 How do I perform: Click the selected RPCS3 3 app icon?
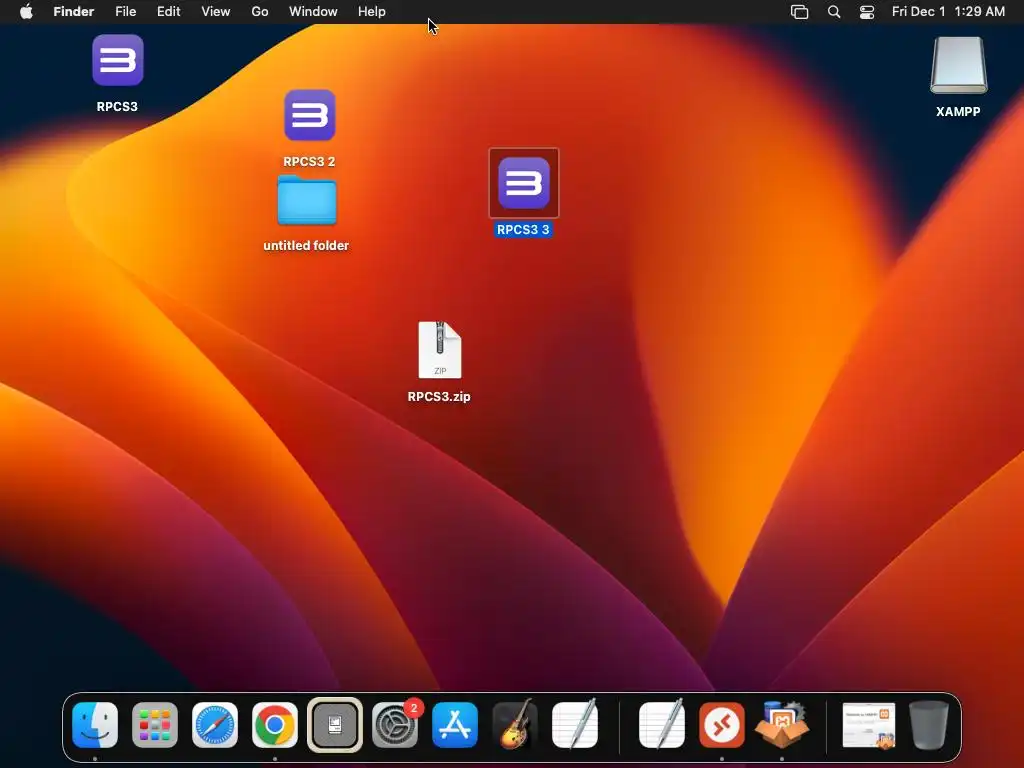[524, 183]
